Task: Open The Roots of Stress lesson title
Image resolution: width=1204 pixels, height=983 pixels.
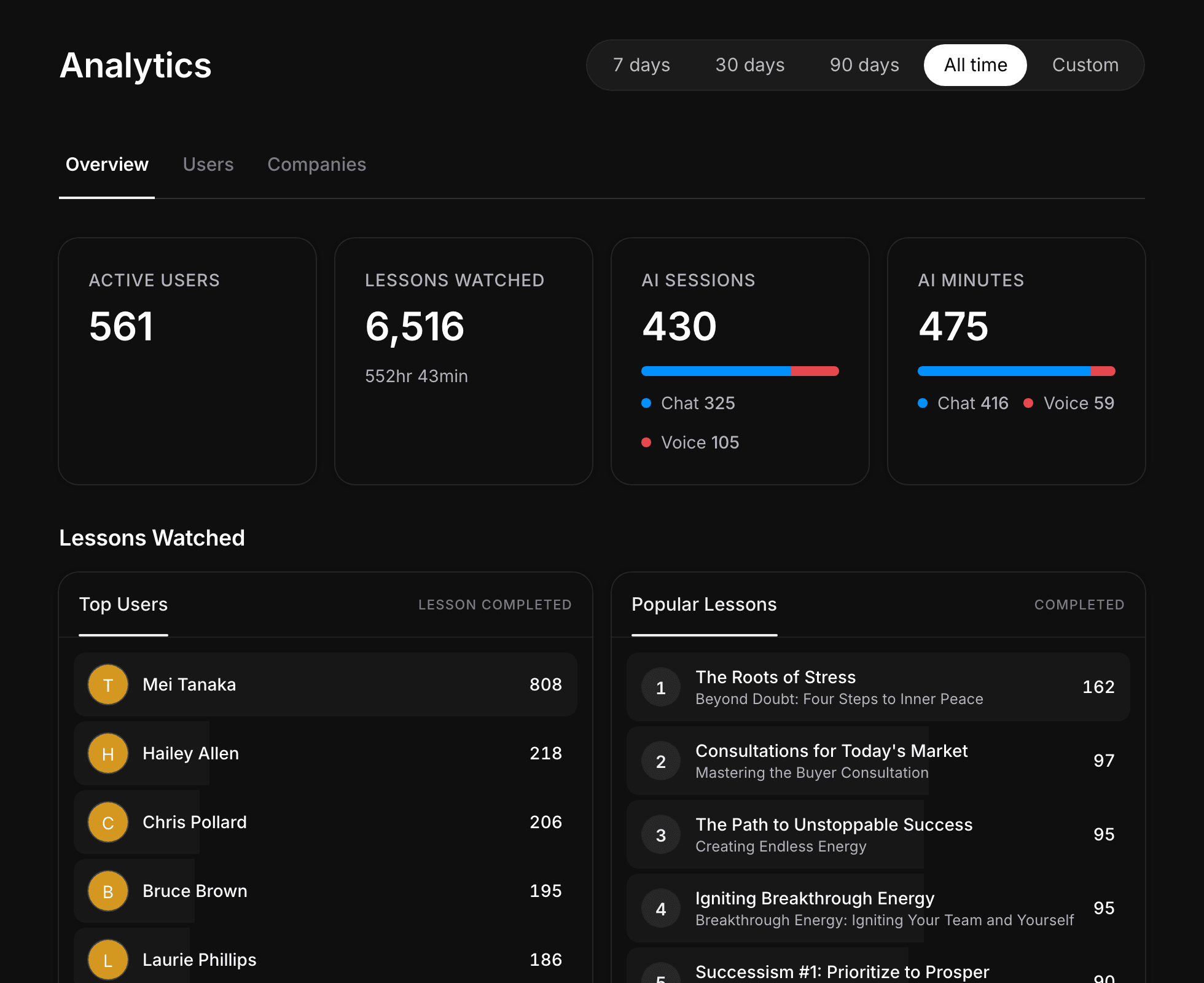Action: (x=775, y=677)
